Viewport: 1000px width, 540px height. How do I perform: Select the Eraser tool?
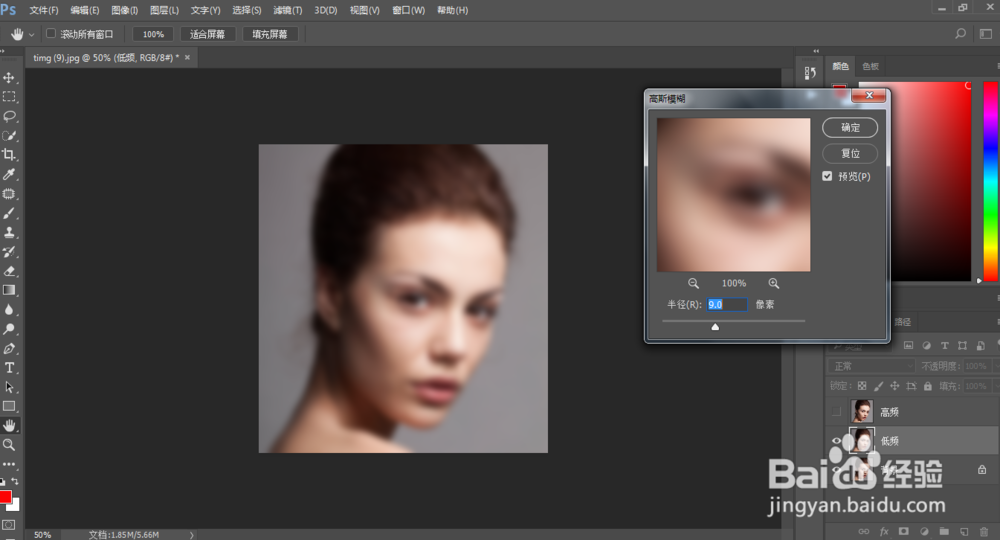tap(9, 271)
